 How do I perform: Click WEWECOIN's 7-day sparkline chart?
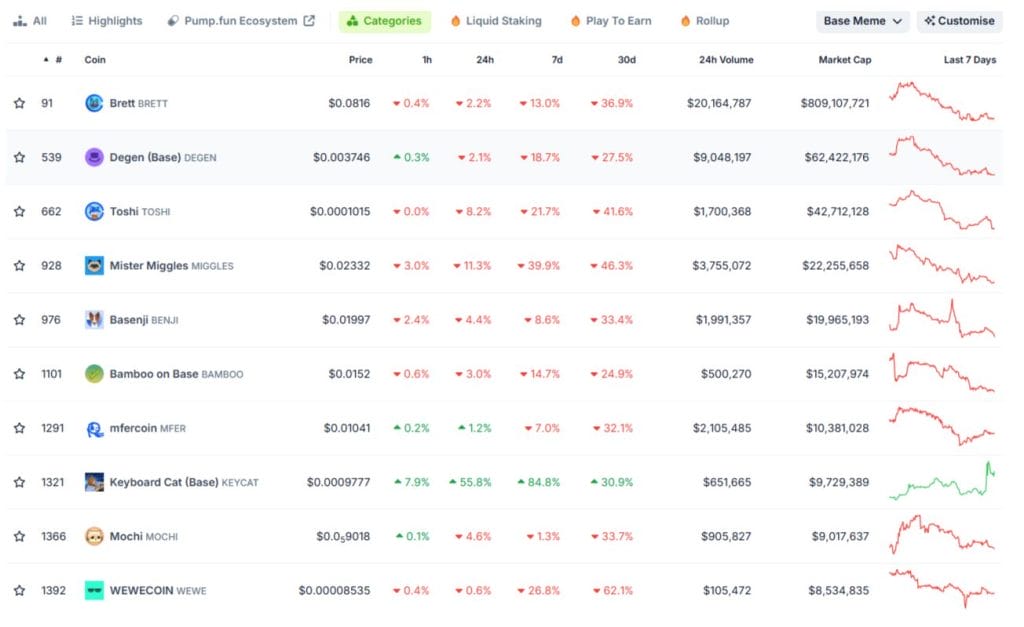point(942,588)
